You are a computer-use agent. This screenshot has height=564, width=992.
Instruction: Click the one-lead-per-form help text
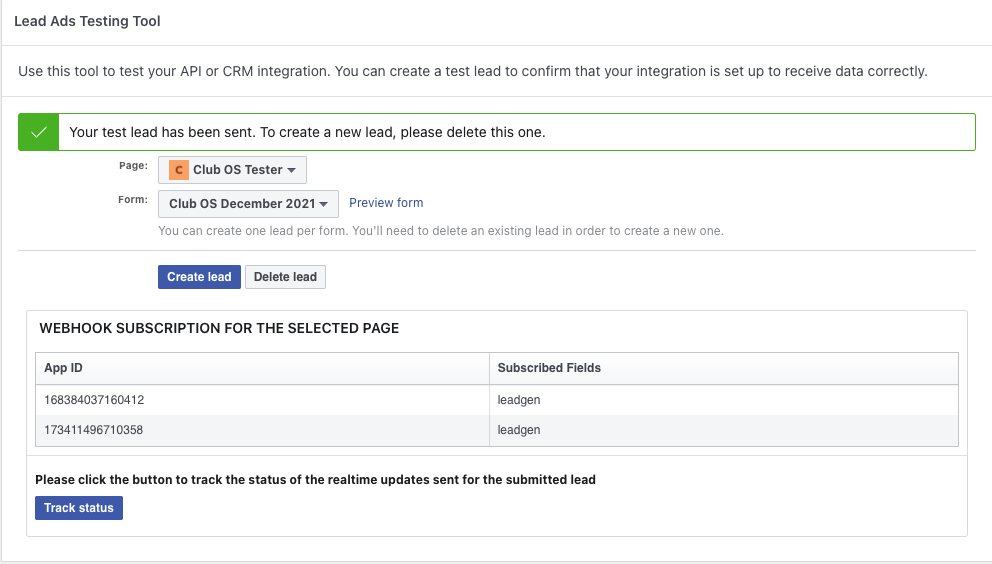440,231
